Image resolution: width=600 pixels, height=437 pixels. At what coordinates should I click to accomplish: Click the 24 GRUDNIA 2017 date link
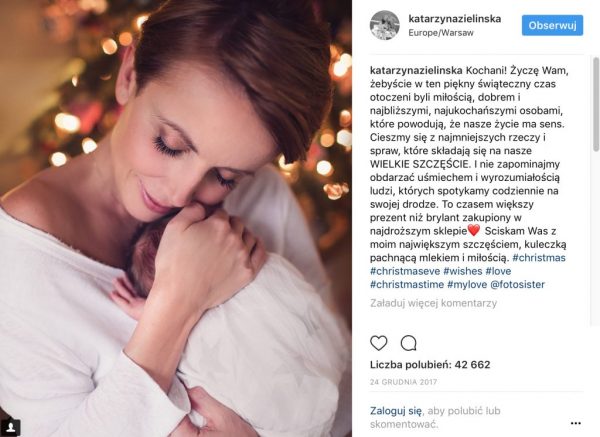[403, 382]
